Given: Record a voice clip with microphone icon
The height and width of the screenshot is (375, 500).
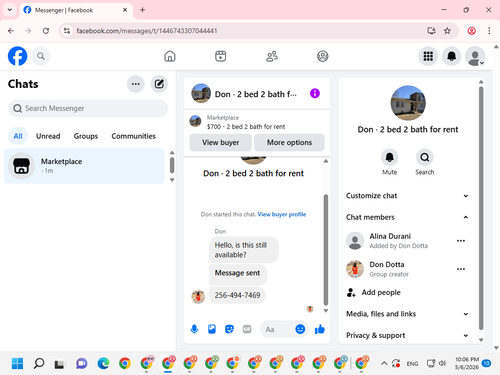Looking at the screenshot, I should (194, 329).
